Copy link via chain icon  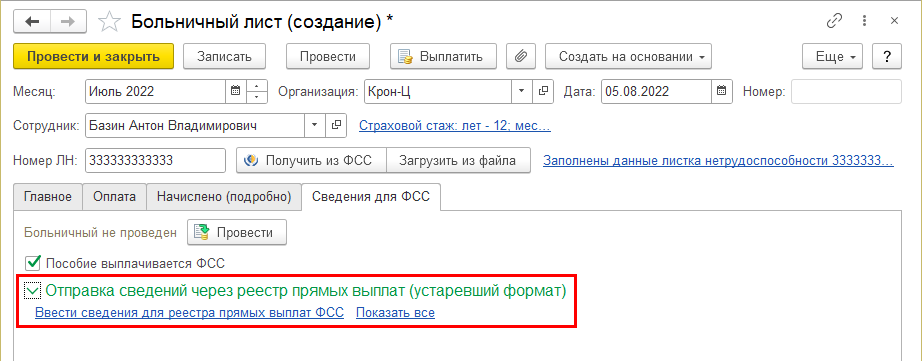point(834,22)
